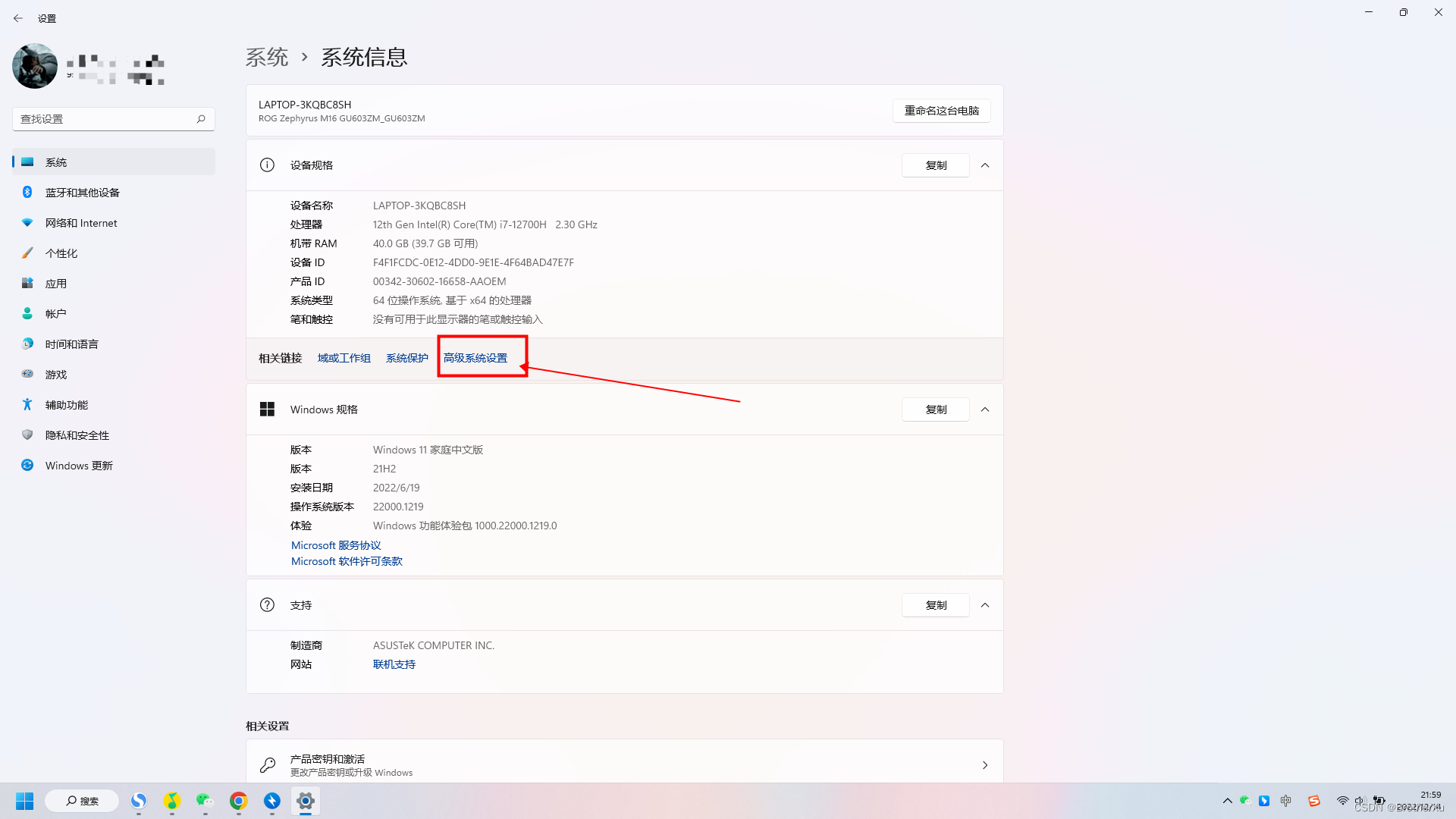The image size is (1456, 819).
Task: Open Sogou browser from taskbar
Action: [x=139, y=801]
